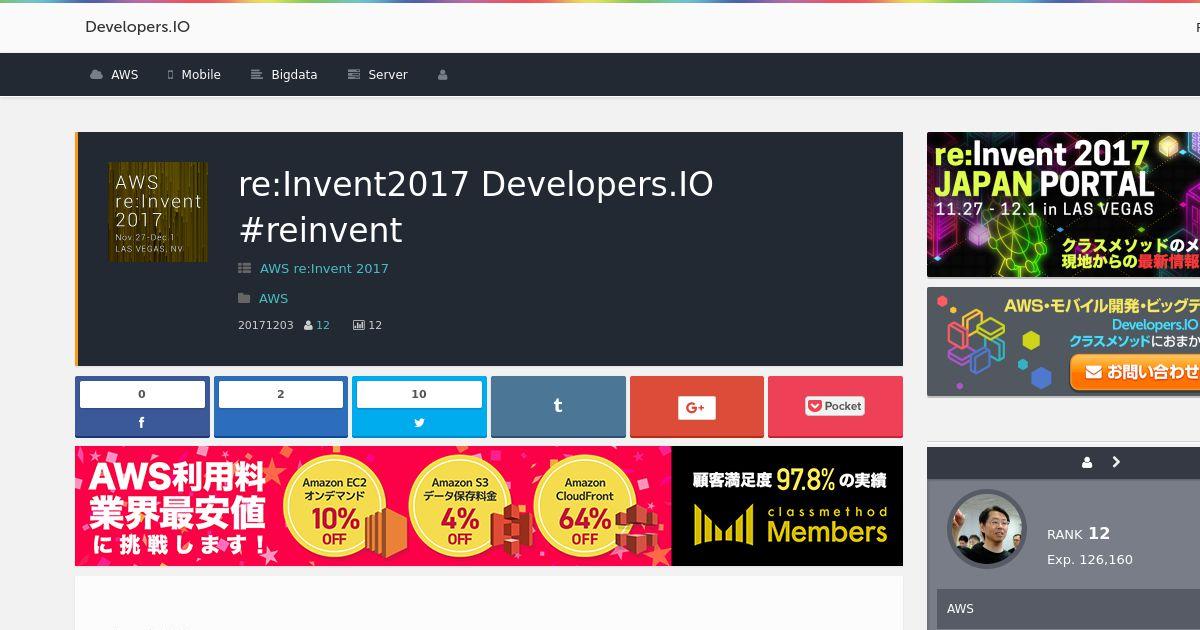The image size is (1200, 630).
Task: Open the re:Invent 2017 Japan Portal banner
Action: 1063,205
